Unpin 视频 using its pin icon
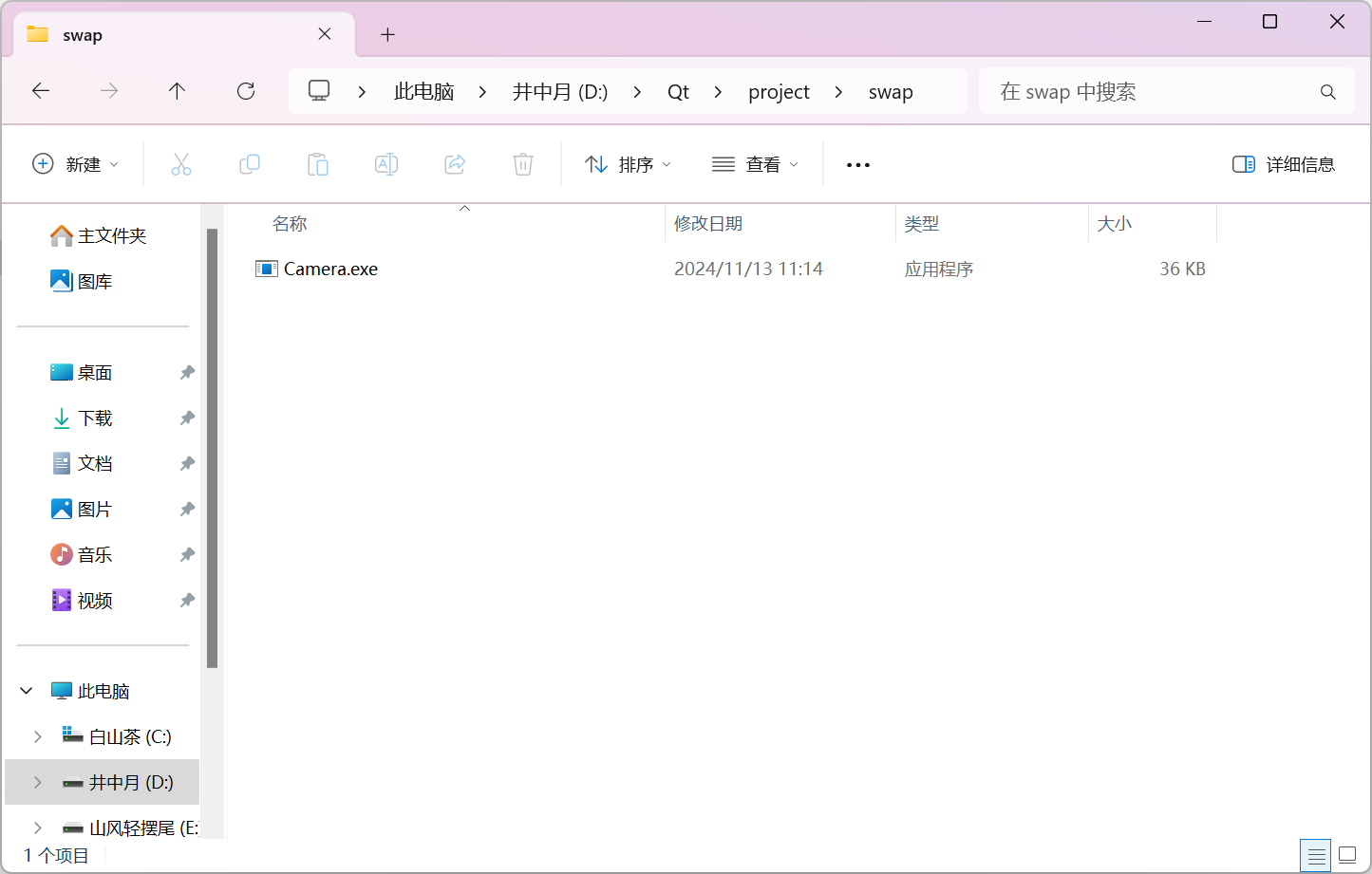 click(187, 600)
